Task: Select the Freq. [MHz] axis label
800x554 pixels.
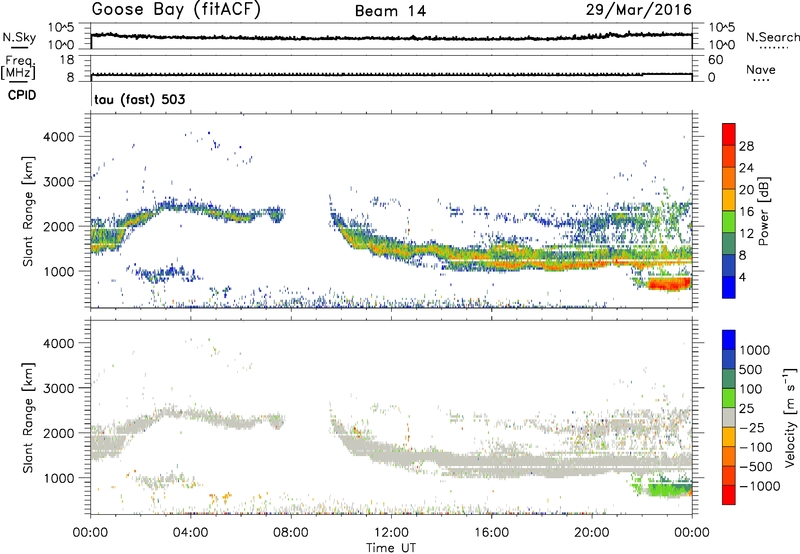Action: (18, 67)
